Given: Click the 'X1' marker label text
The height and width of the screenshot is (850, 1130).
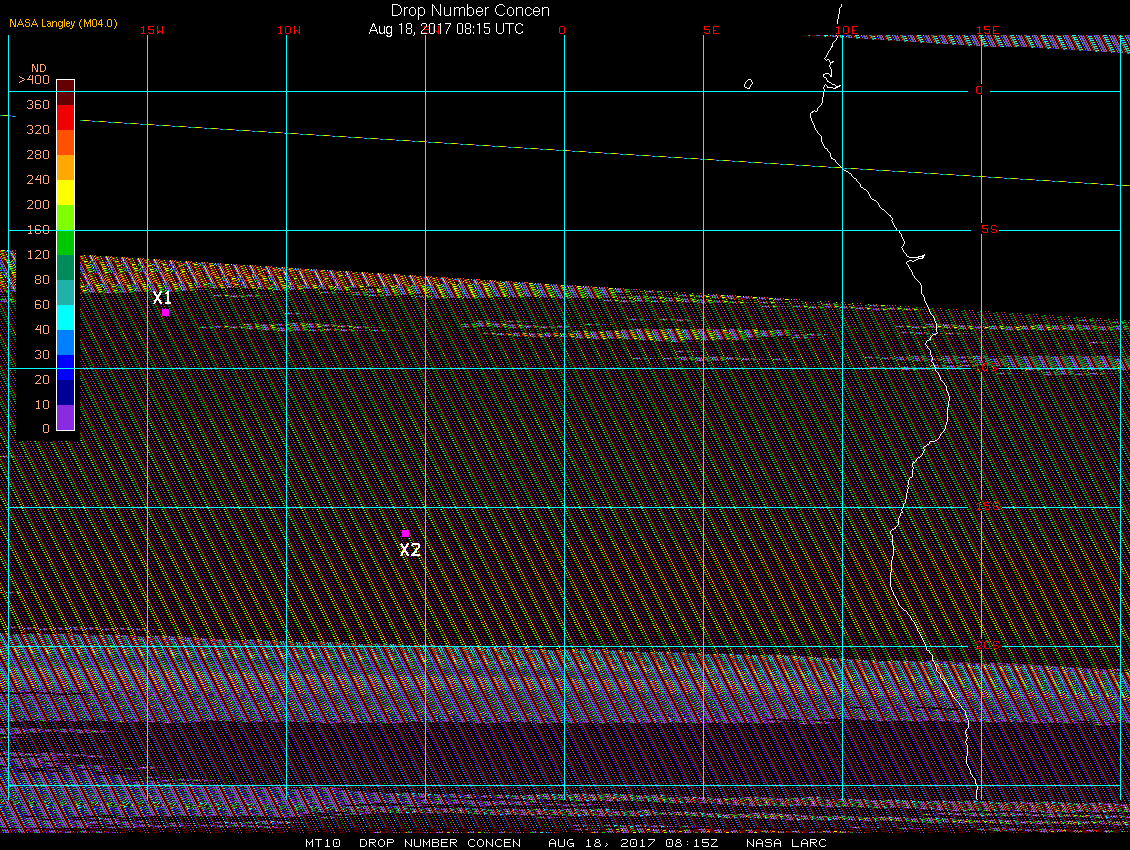Looking at the screenshot, I should (x=162, y=297).
